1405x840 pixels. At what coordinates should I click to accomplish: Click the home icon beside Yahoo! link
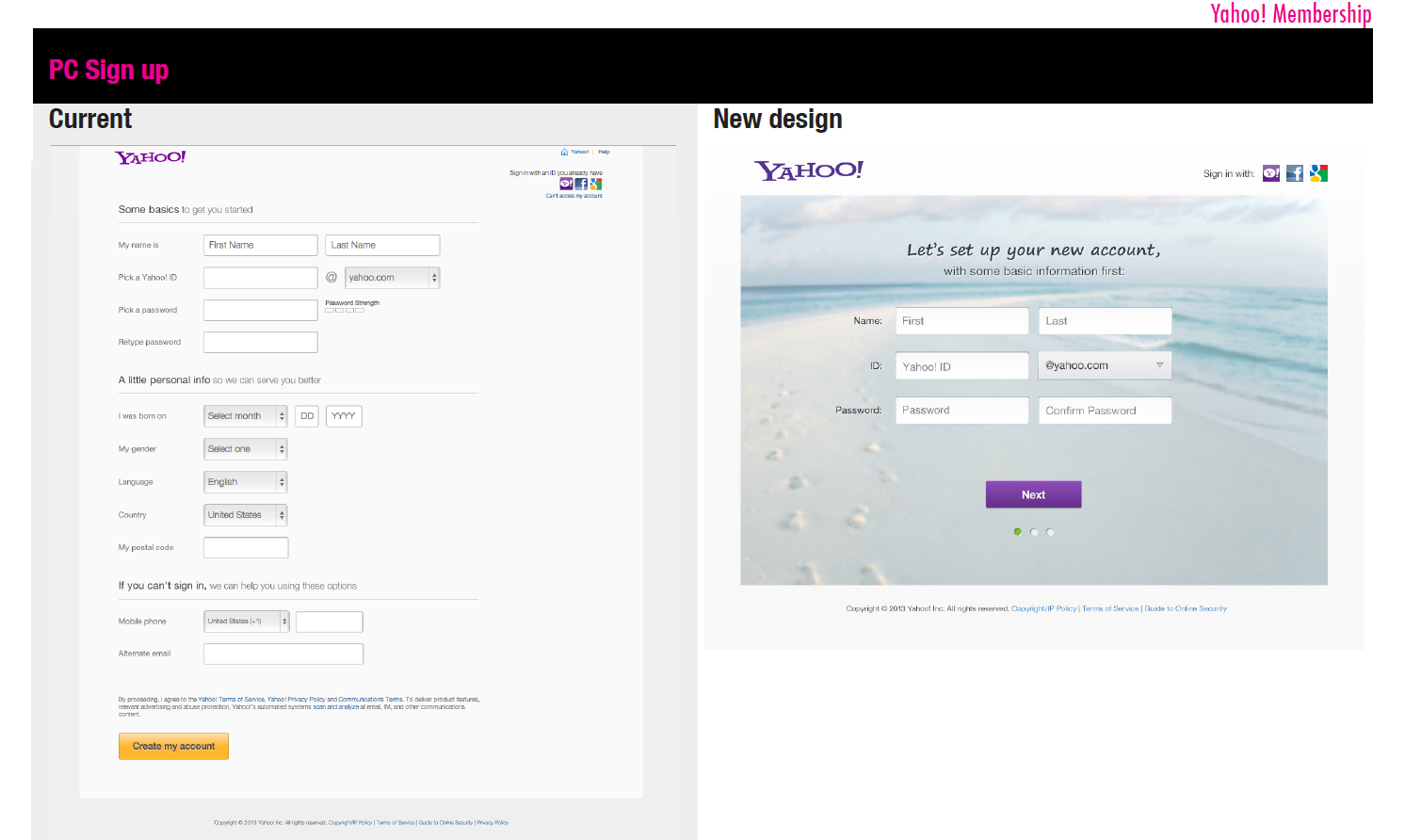pyautogui.click(x=564, y=152)
